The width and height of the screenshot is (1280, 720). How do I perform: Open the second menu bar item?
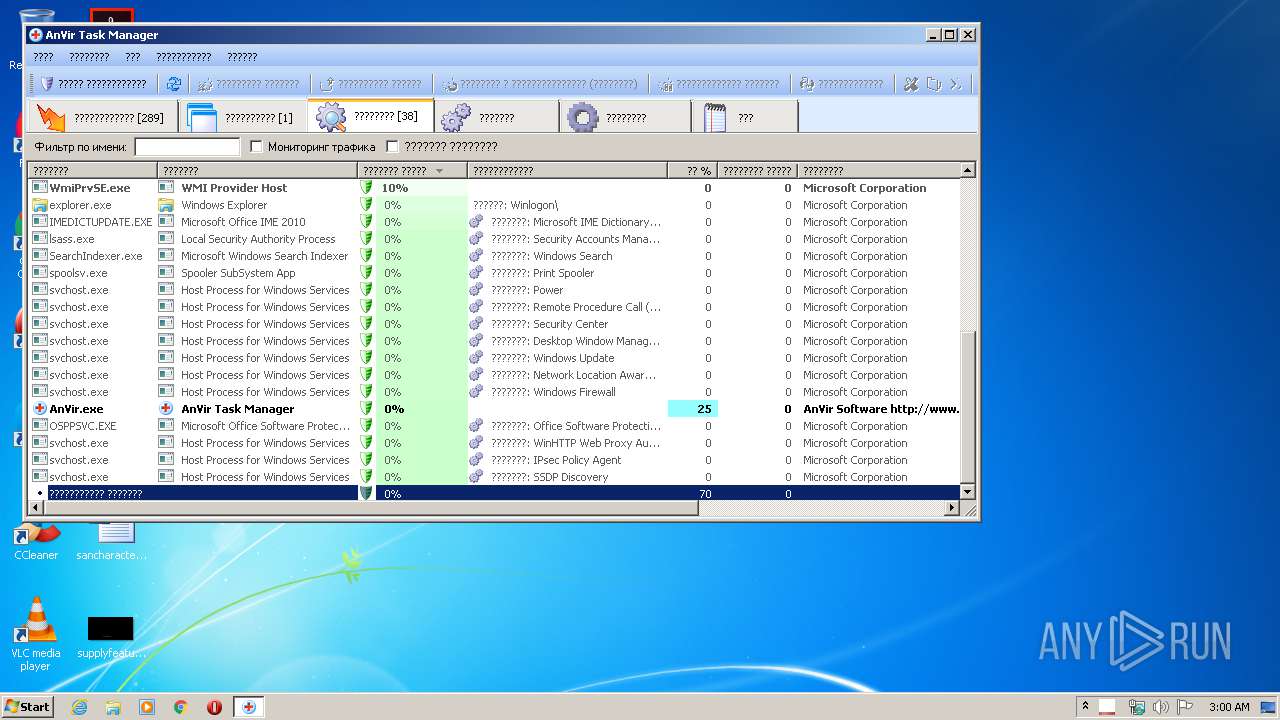pyautogui.click(x=89, y=57)
